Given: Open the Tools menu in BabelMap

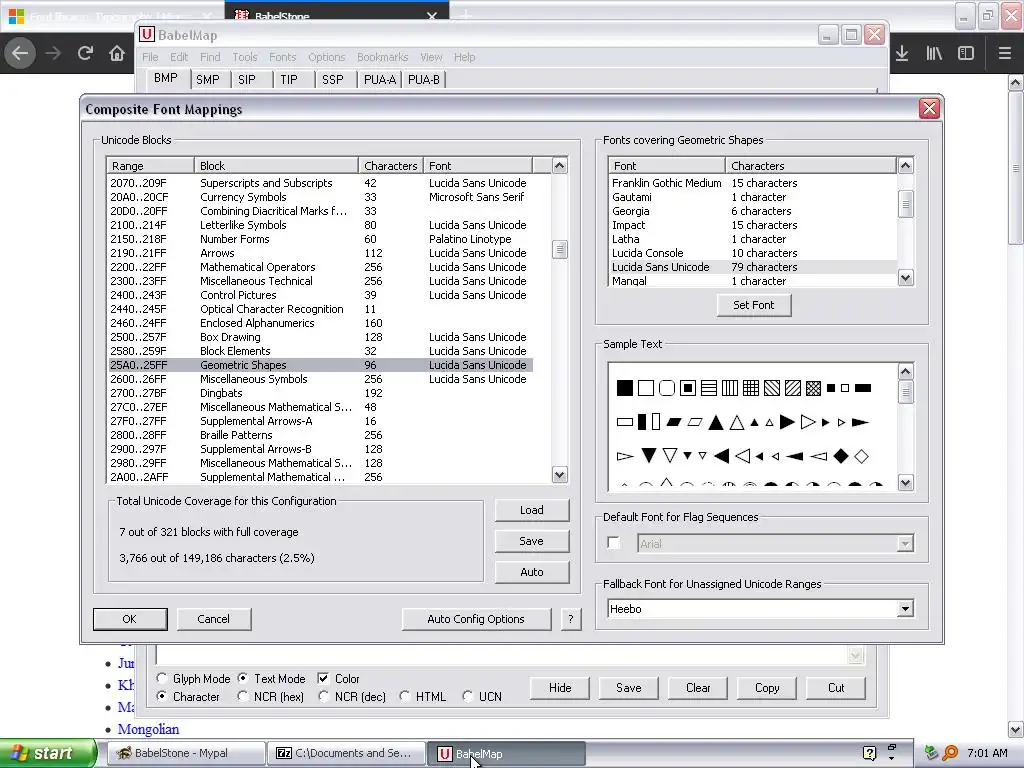Looking at the screenshot, I should pos(245,57).
